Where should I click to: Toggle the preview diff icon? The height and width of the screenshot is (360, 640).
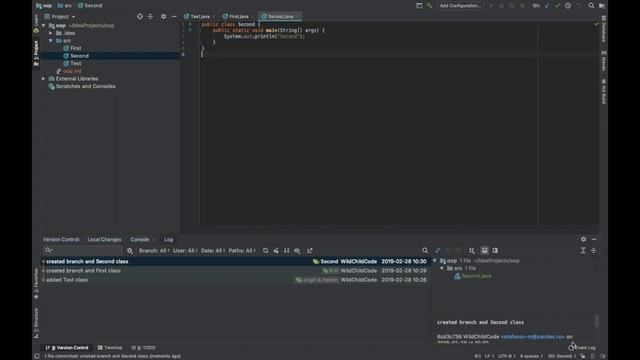495,251
